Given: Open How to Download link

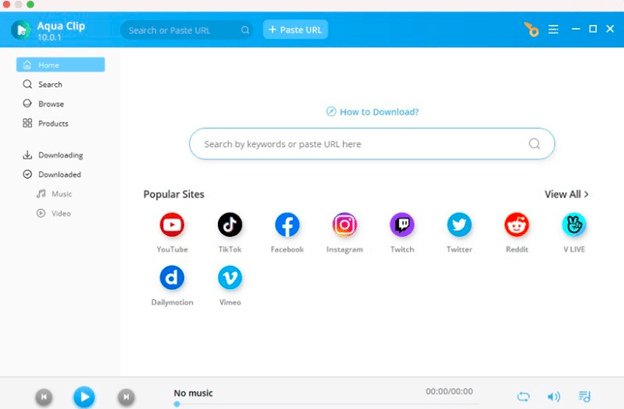Looking at the screenshot, I should coord(372,112).
